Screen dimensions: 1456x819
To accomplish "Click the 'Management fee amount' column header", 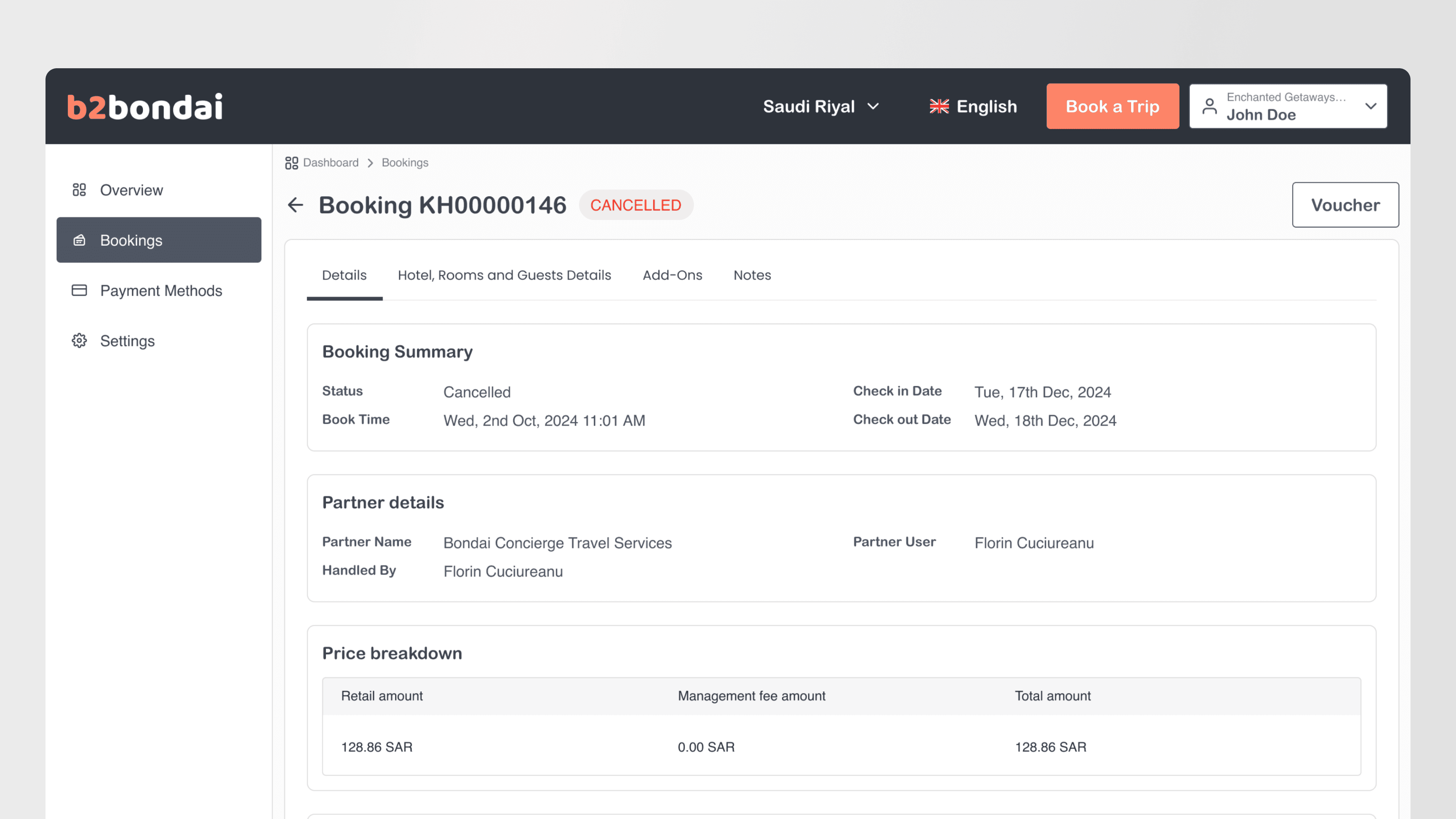I will (x=751, y=696).
